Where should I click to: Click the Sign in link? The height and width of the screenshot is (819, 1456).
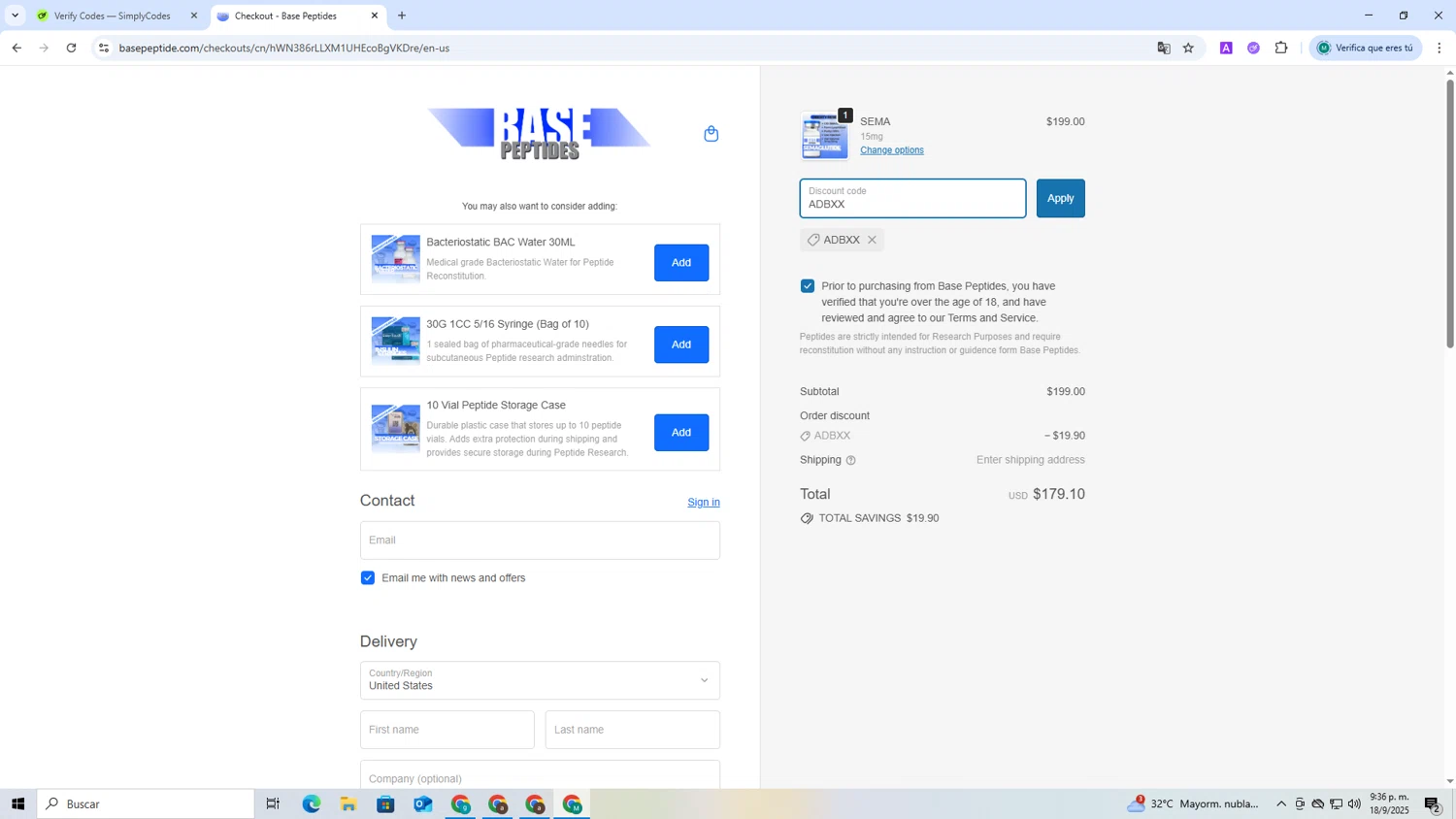coord(704,502)
